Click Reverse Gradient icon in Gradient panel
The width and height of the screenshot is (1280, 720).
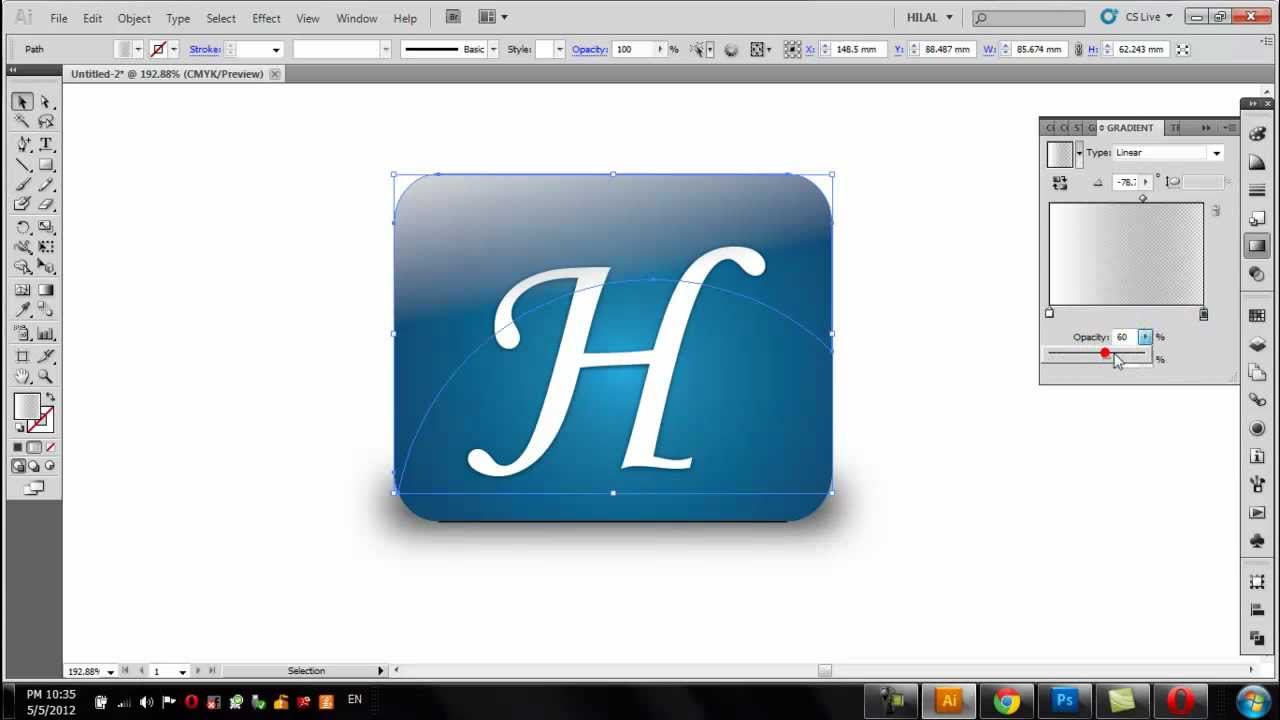pos(1060,183)
